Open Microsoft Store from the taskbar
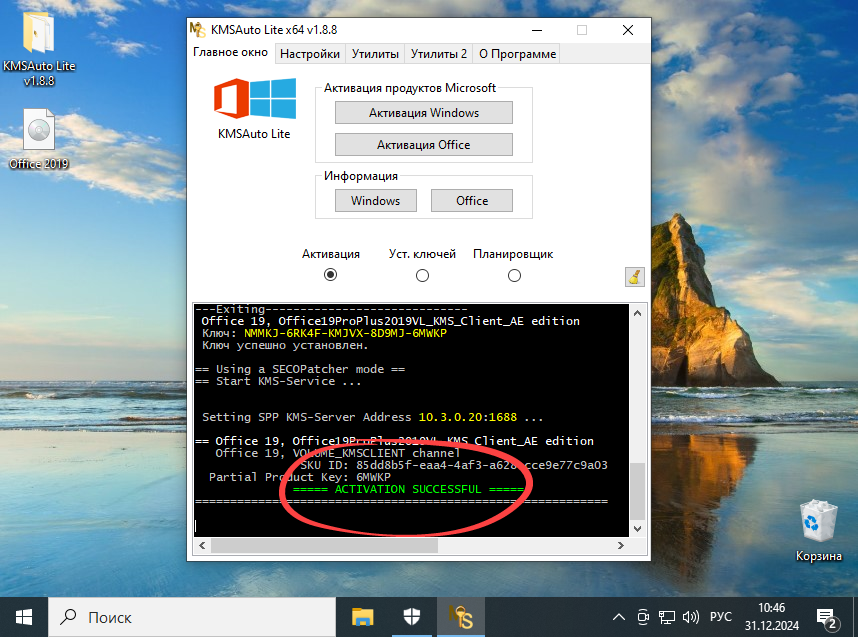 click(412, 617)
